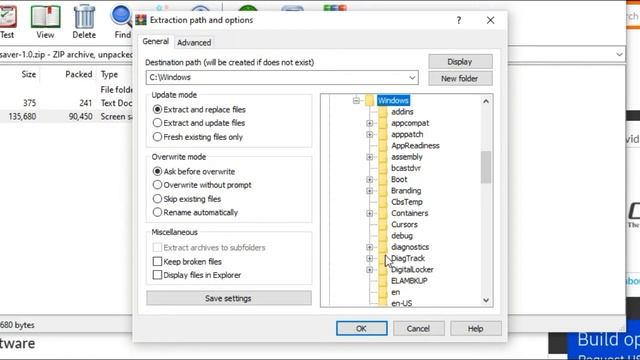Select Extract and update files option
This screenshot has width=640, height=360.
157,123
